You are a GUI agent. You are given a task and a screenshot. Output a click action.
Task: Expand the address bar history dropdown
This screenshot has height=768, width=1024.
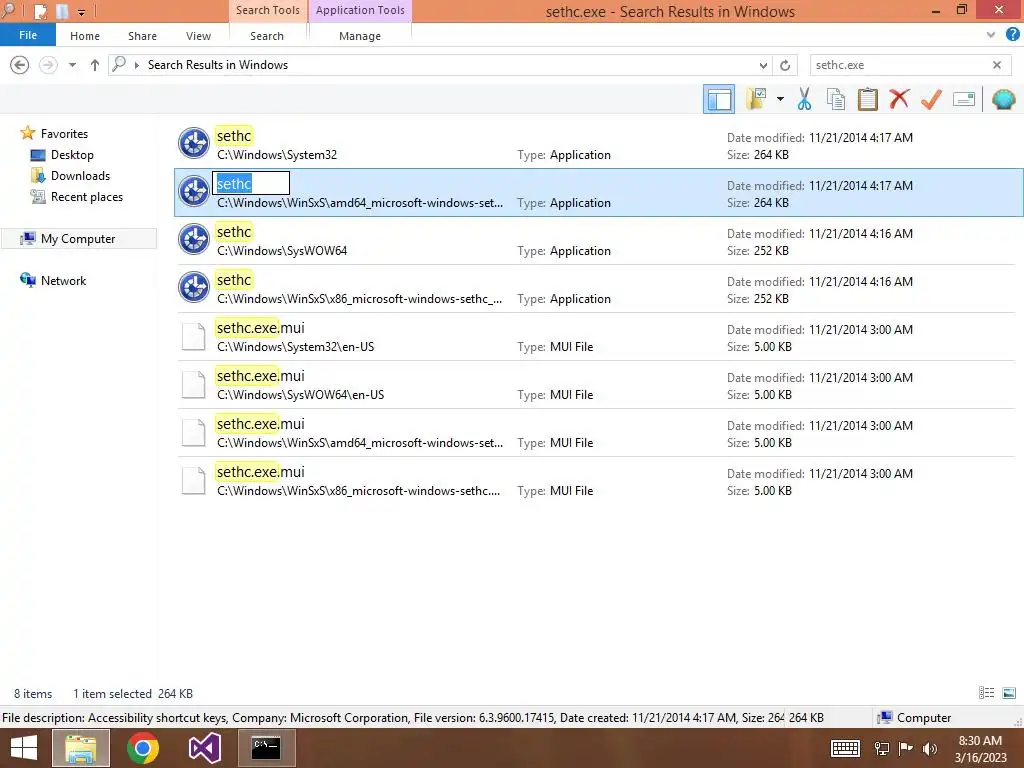point(763,65)
